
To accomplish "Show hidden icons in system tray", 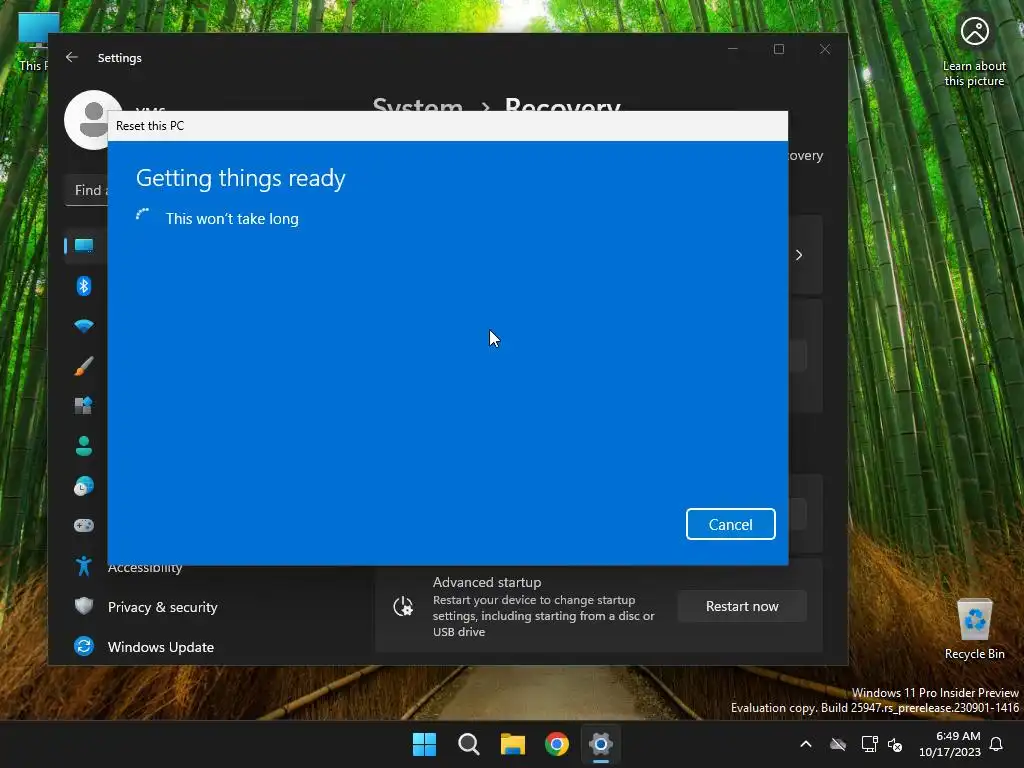I will point(806,744).
